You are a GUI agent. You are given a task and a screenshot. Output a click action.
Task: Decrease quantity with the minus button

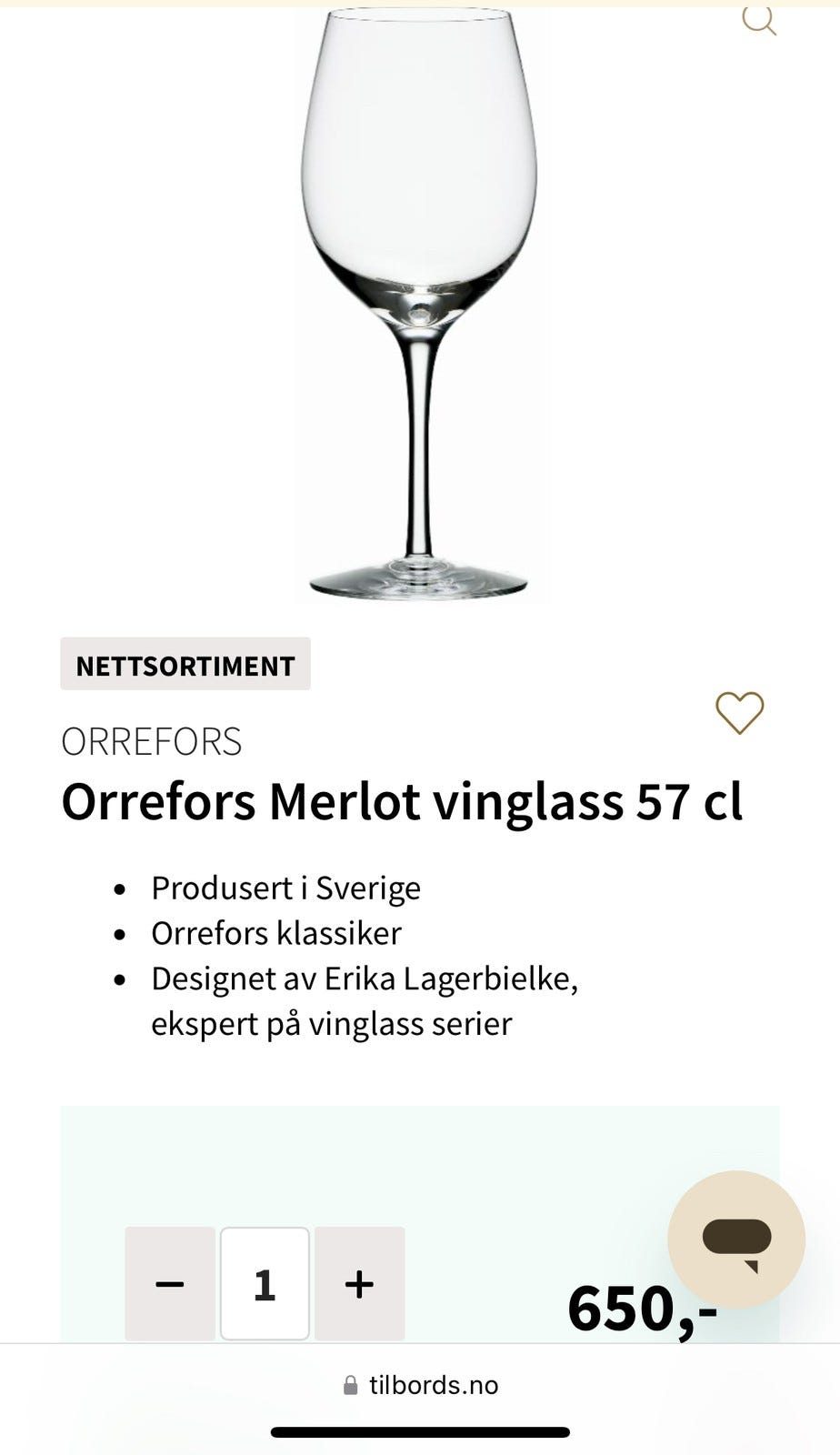[170, 1283]
